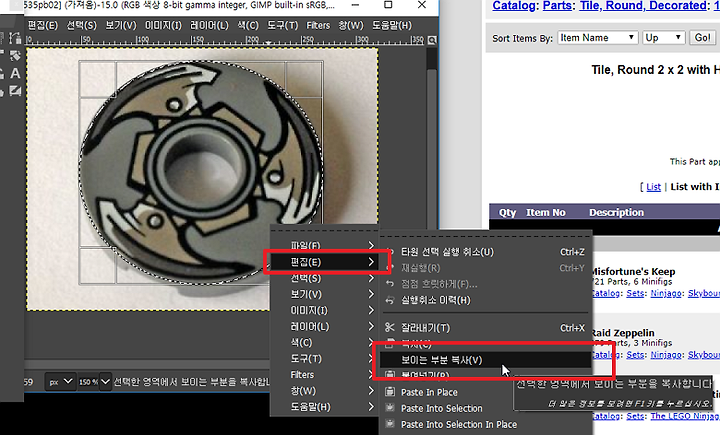Expand 도움말(H) submenu in the context menu
720x435 pixels.
click(x=324, y=407)
